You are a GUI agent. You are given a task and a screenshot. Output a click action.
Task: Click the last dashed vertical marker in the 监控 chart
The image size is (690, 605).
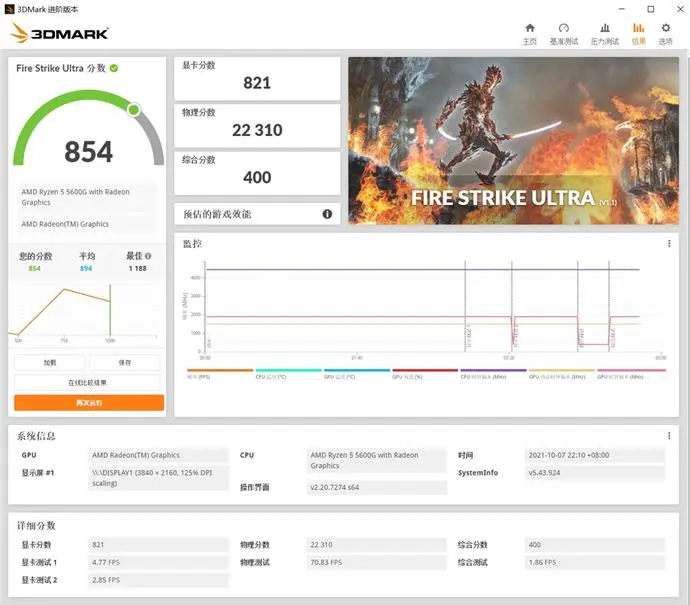(609, 306)
